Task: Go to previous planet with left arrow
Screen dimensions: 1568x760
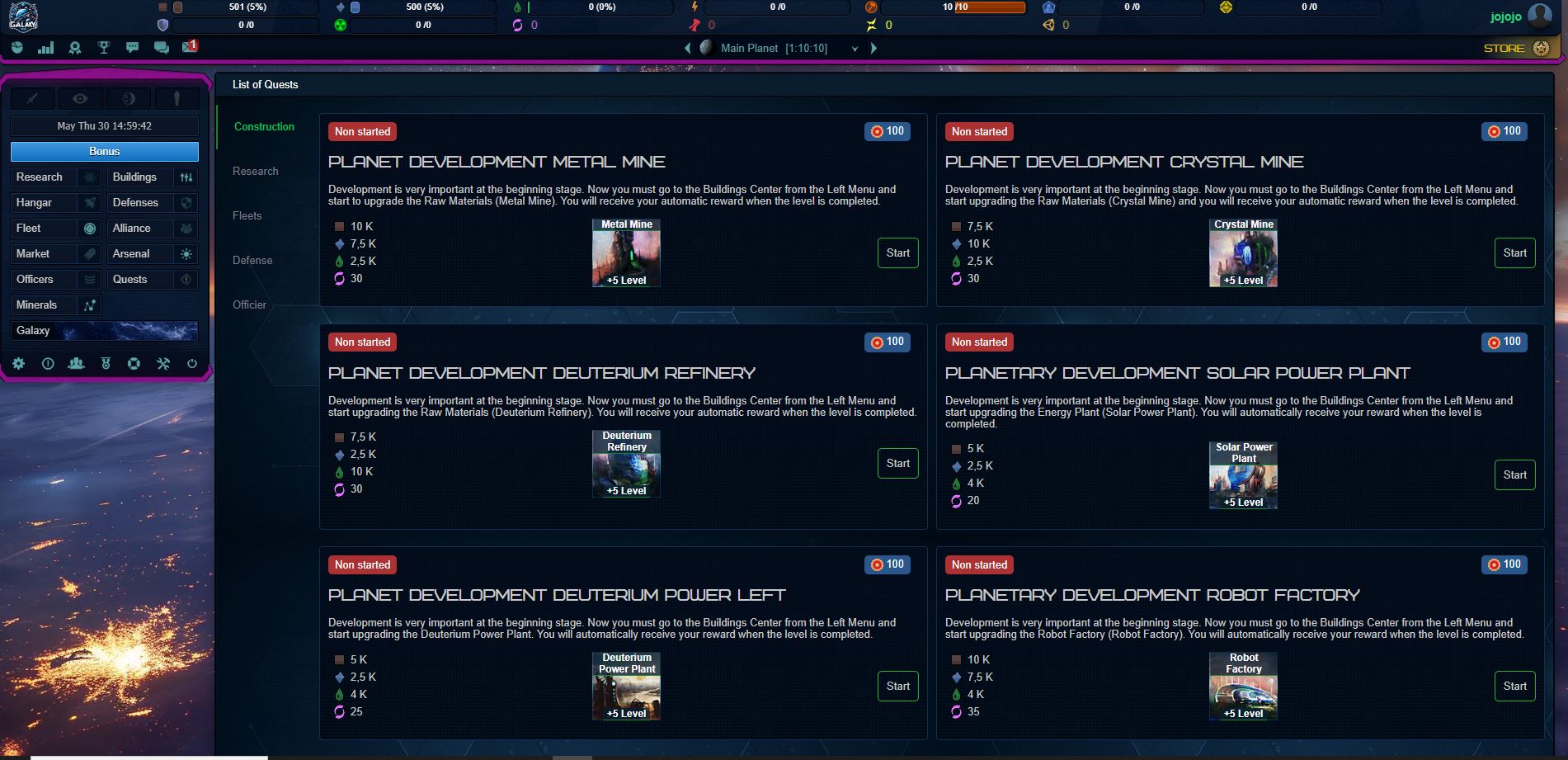Action: 687,48
